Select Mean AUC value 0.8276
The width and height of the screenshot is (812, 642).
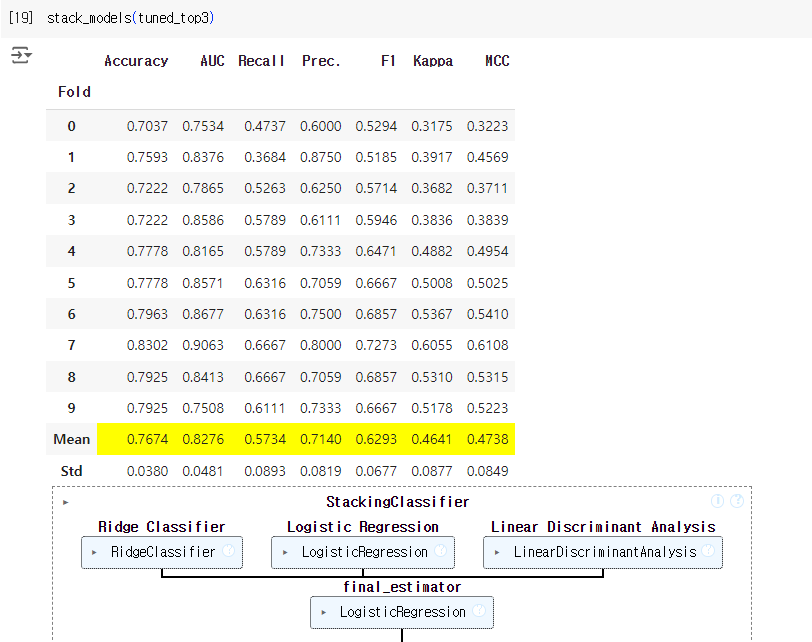click(203, 440)
